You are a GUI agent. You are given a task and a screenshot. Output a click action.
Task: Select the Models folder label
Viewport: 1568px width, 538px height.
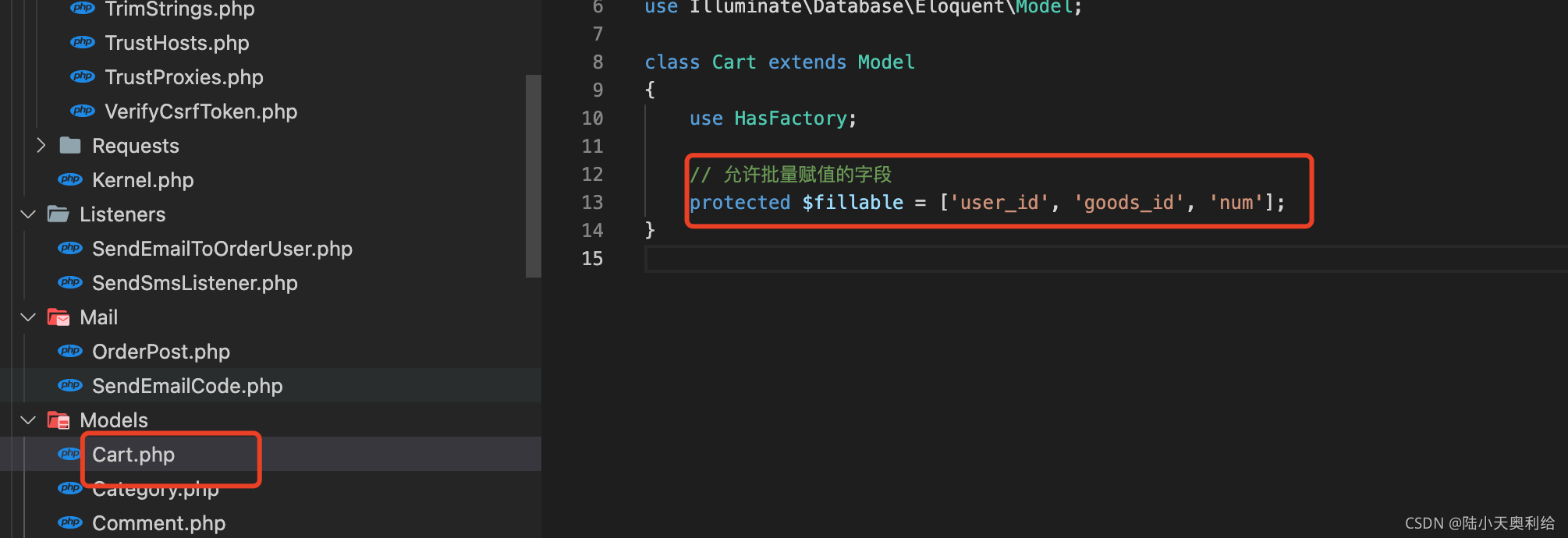click(x=114, y=420)
